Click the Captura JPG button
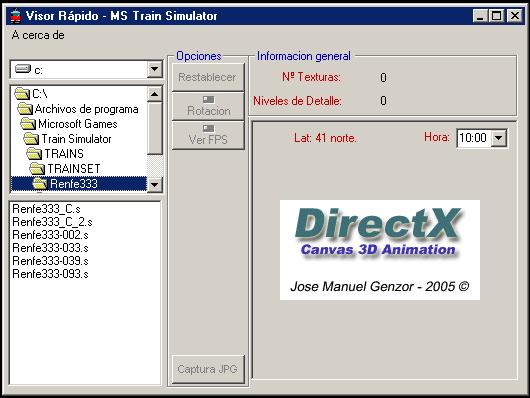530x398 pixels. click(208, 369)
